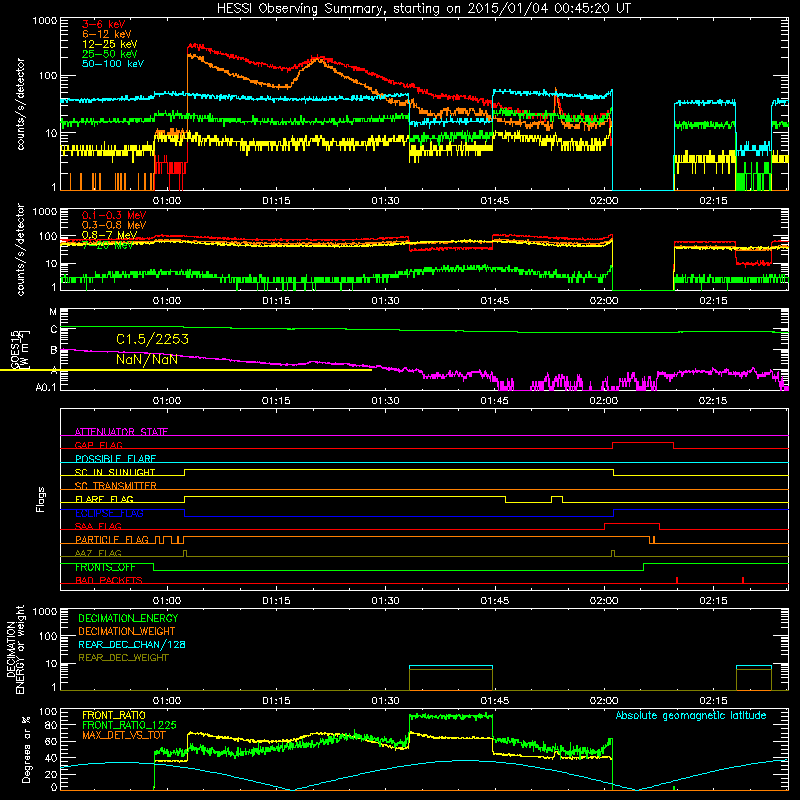Click the 0.8-7 MeV legend label
The width and height of the screenshot is (800, 800).
[109, 235]
